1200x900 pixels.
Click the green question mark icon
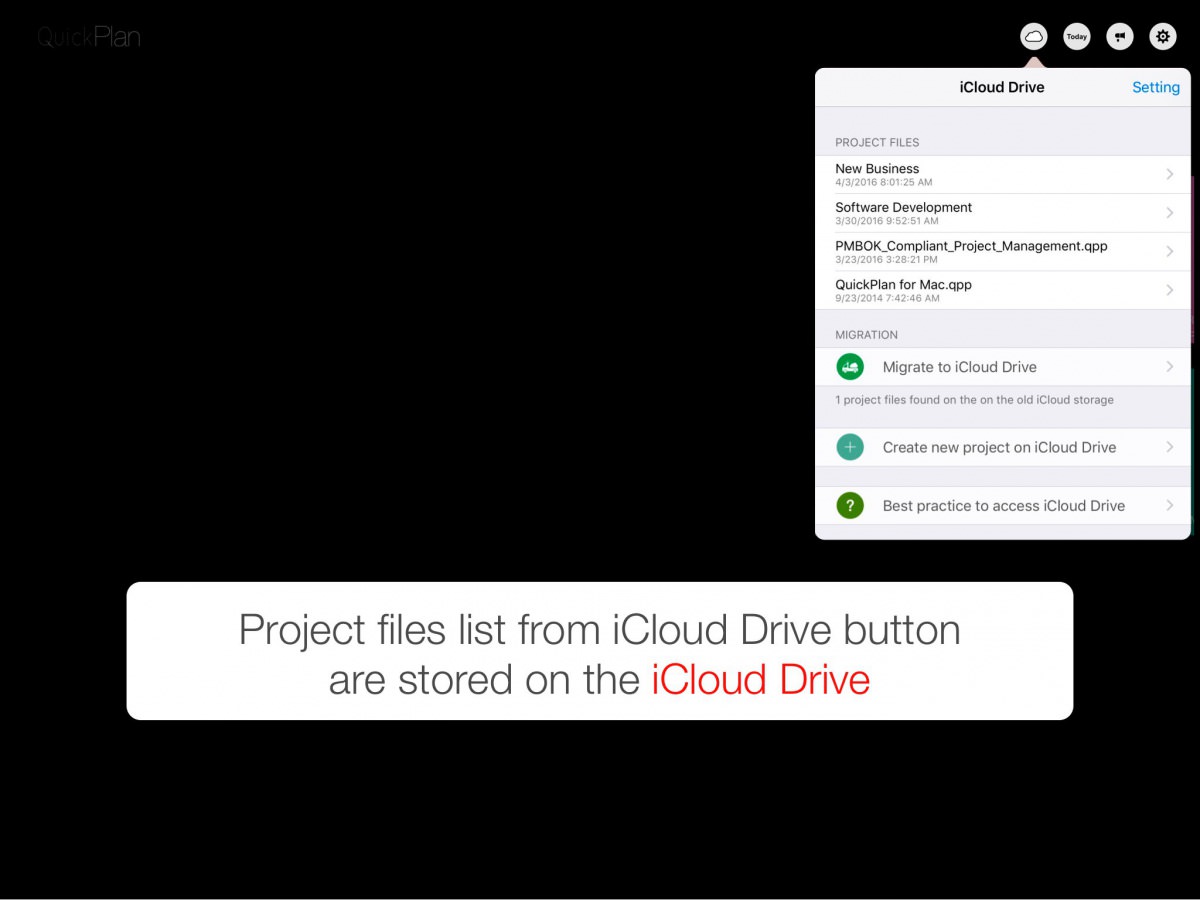click(x=850, y=506)
